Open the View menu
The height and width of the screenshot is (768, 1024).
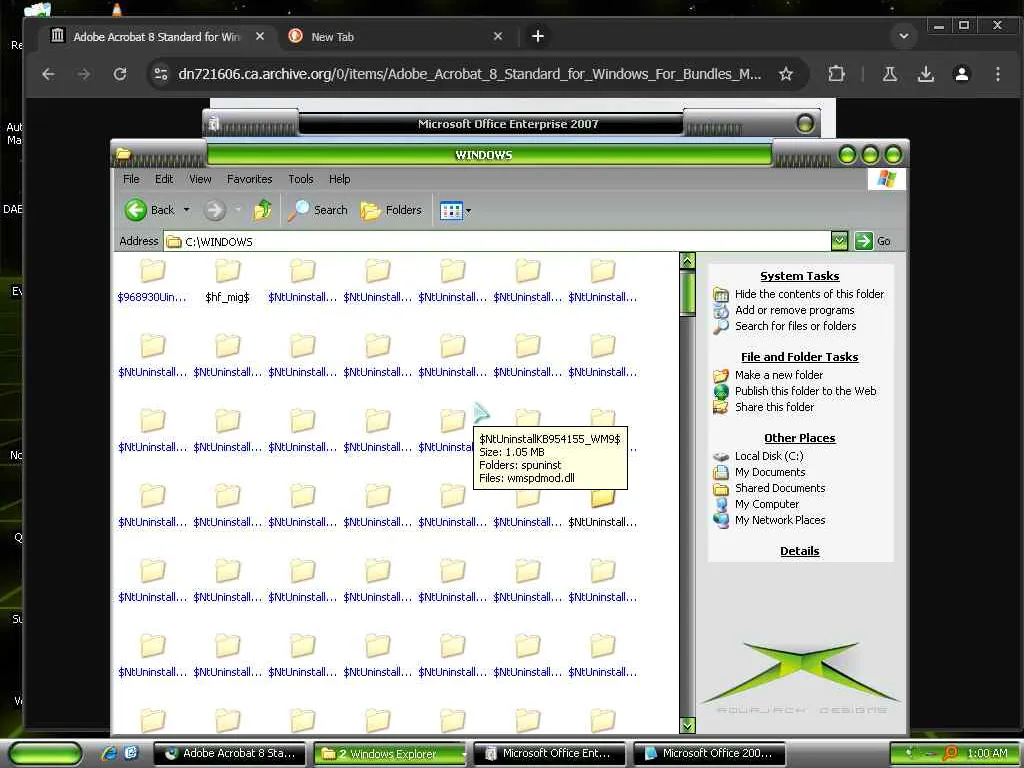tap(200, 179)
